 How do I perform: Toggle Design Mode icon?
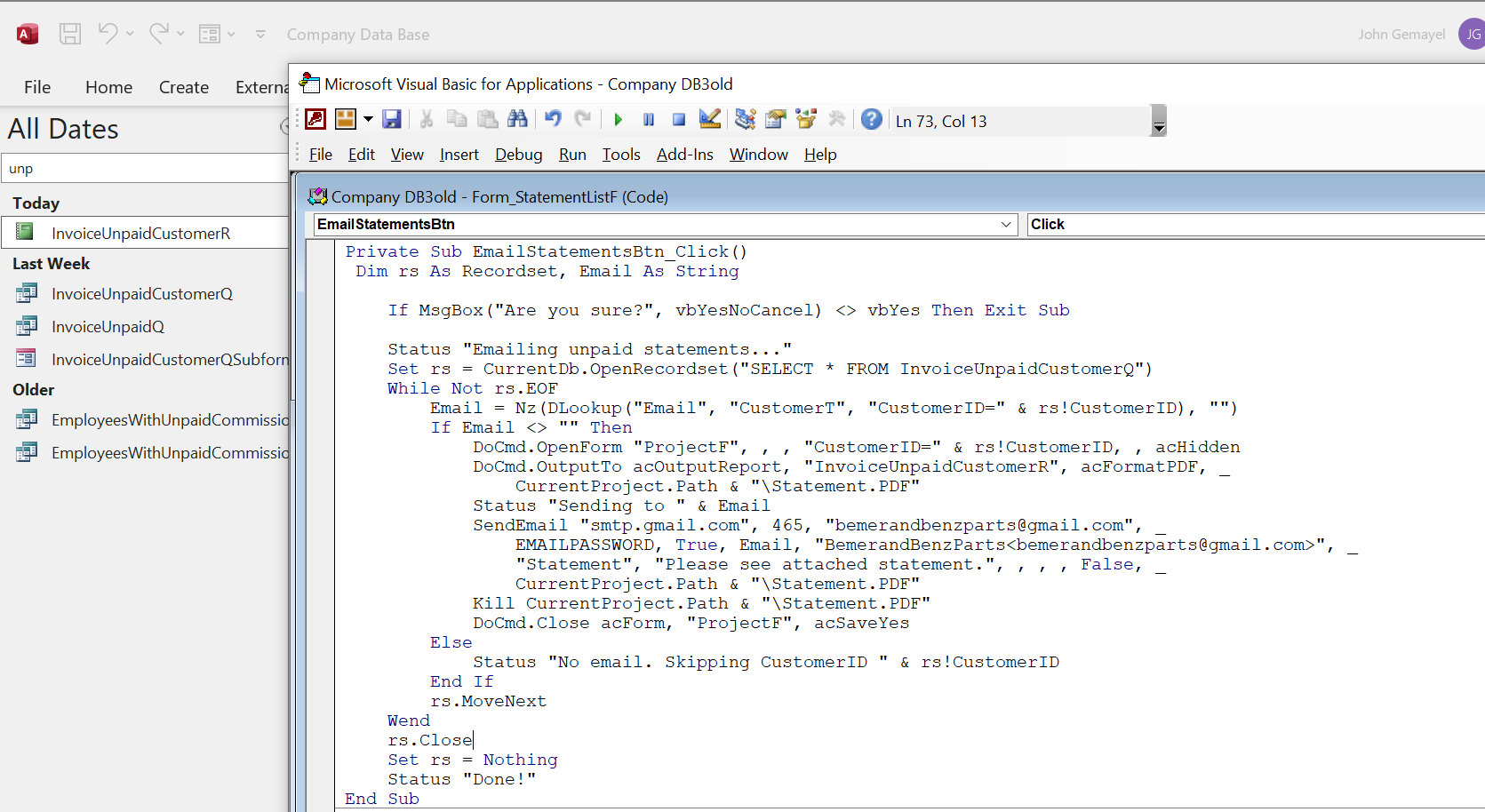(x=709, y=119)
